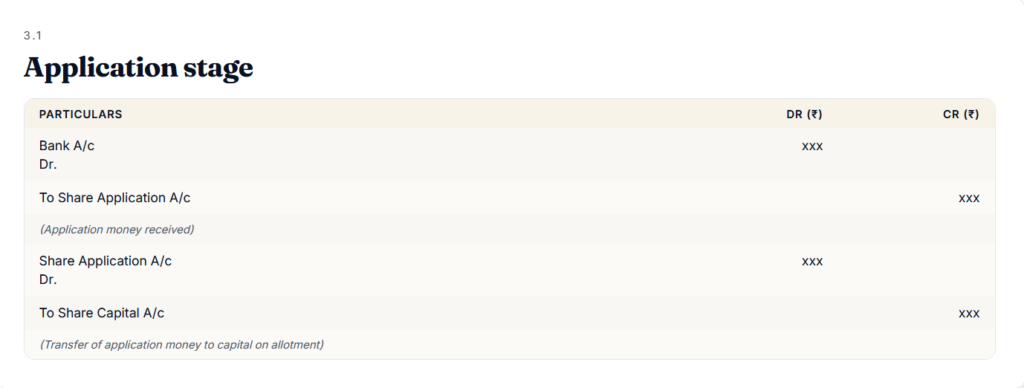Screen dimensions: 1024x388
Task: Select the Share Application A/c Dr. entry
Action: [105, 270]
